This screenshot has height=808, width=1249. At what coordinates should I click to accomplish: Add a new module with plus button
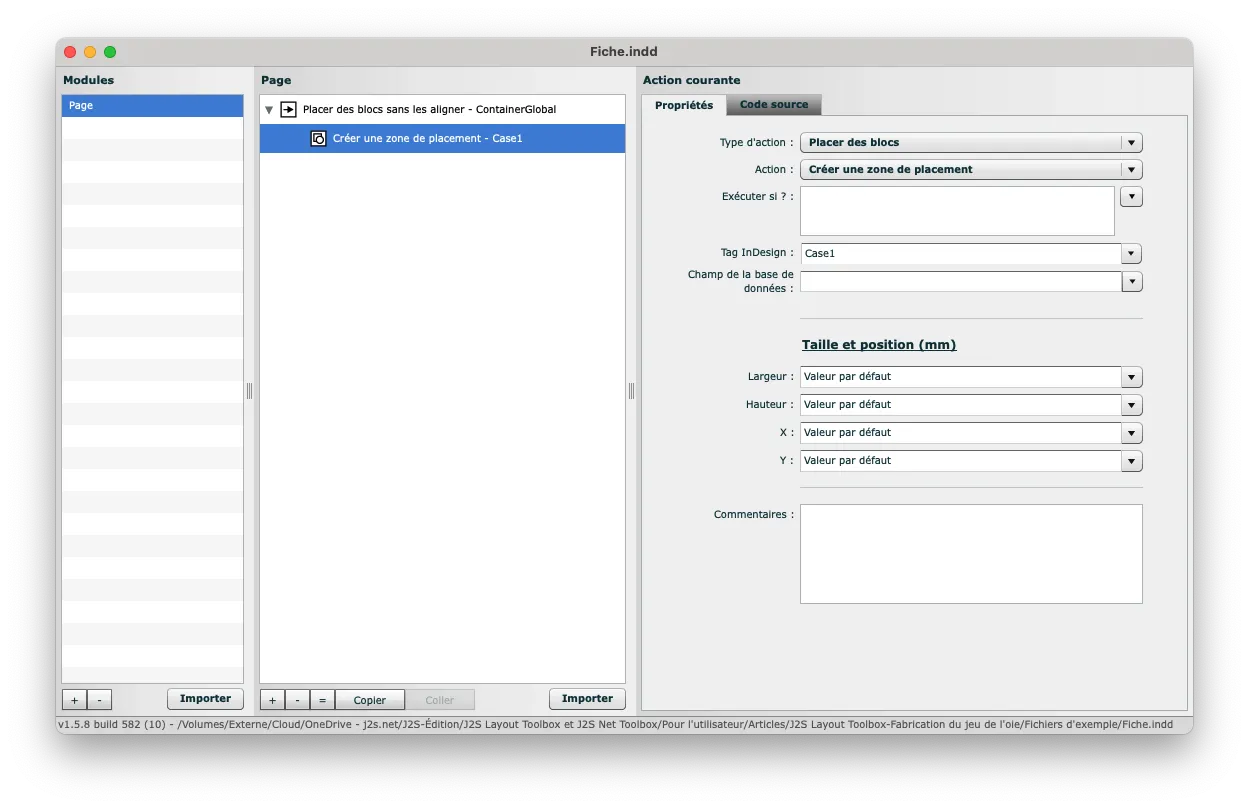click(x=74, y=700)
